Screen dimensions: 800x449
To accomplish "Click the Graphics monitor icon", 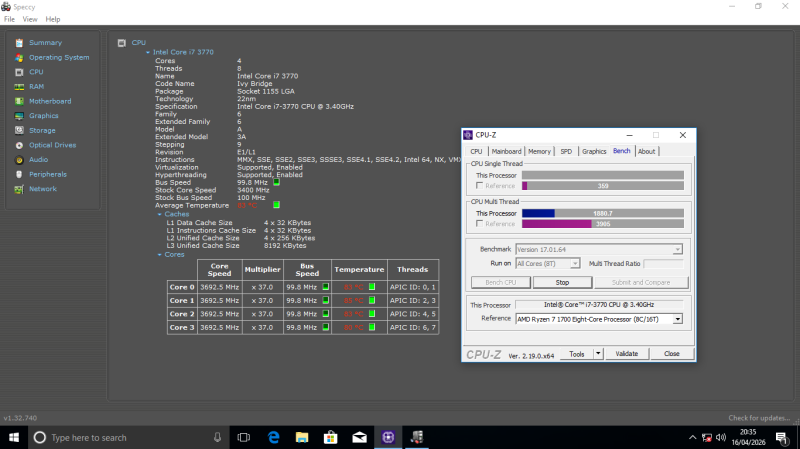I will coord(19,116).
